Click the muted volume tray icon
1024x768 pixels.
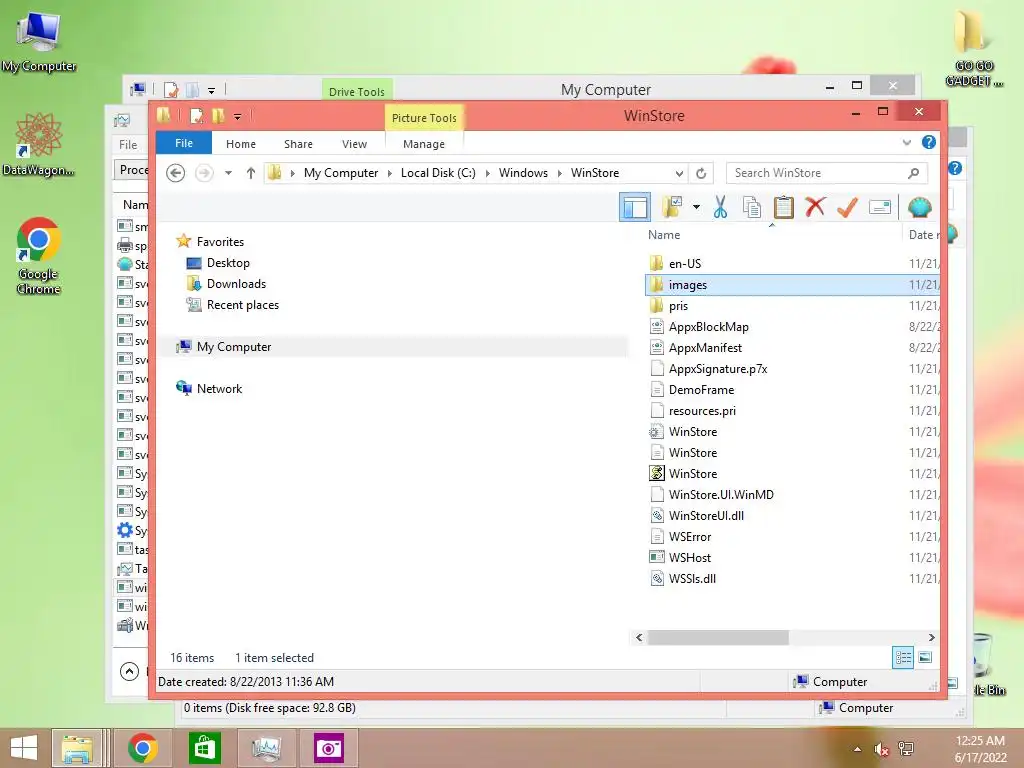coord(881,749)
